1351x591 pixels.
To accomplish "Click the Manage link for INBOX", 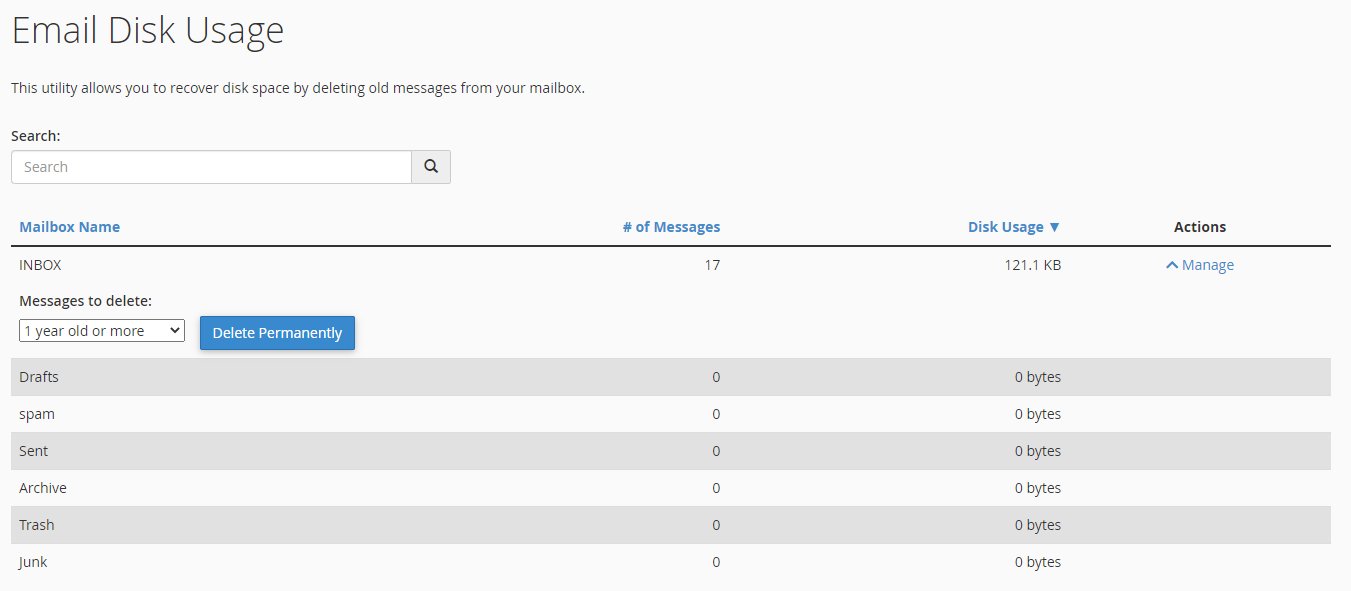I will [x=1207, y=265].
